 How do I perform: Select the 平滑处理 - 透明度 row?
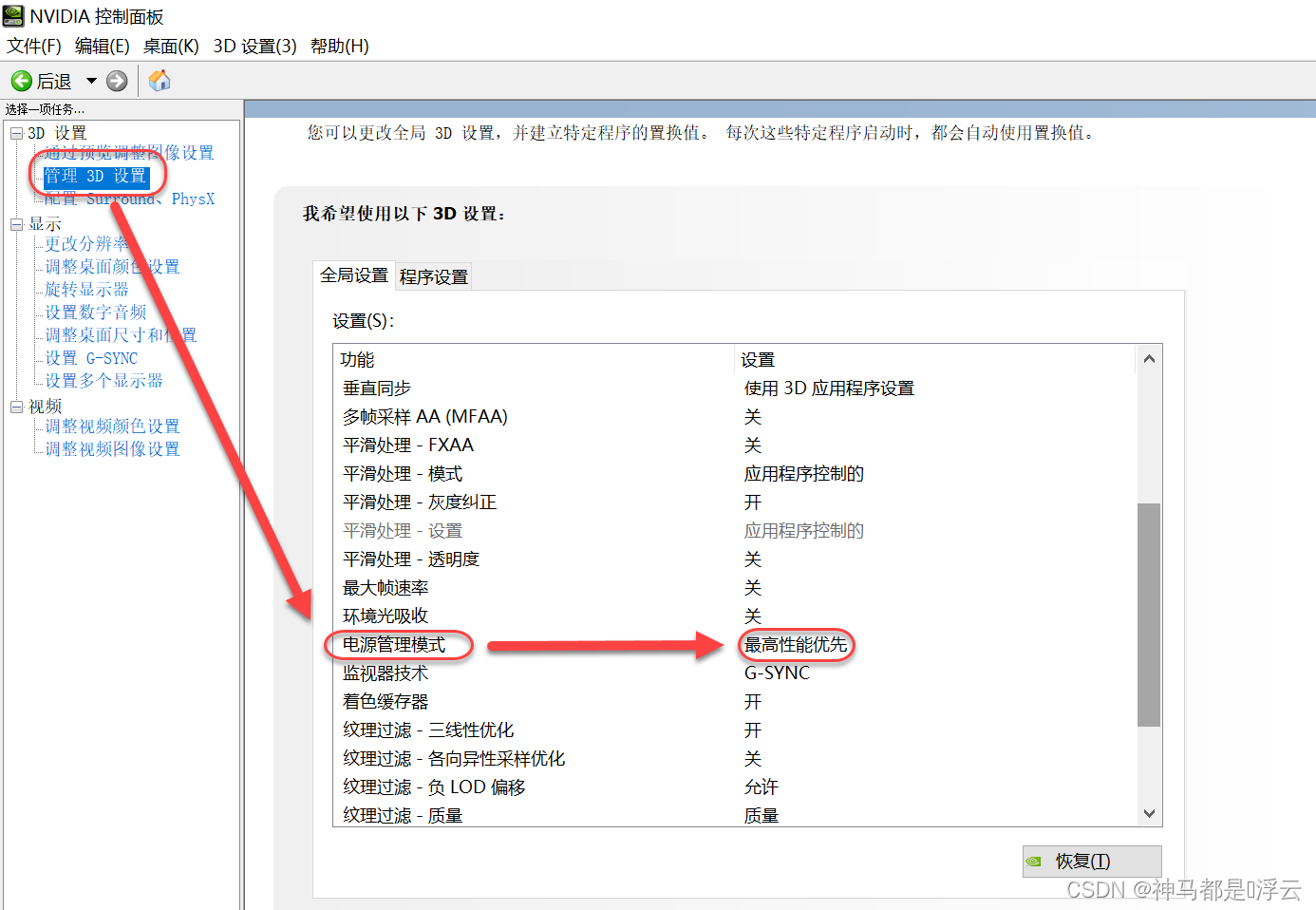(735, 559)
